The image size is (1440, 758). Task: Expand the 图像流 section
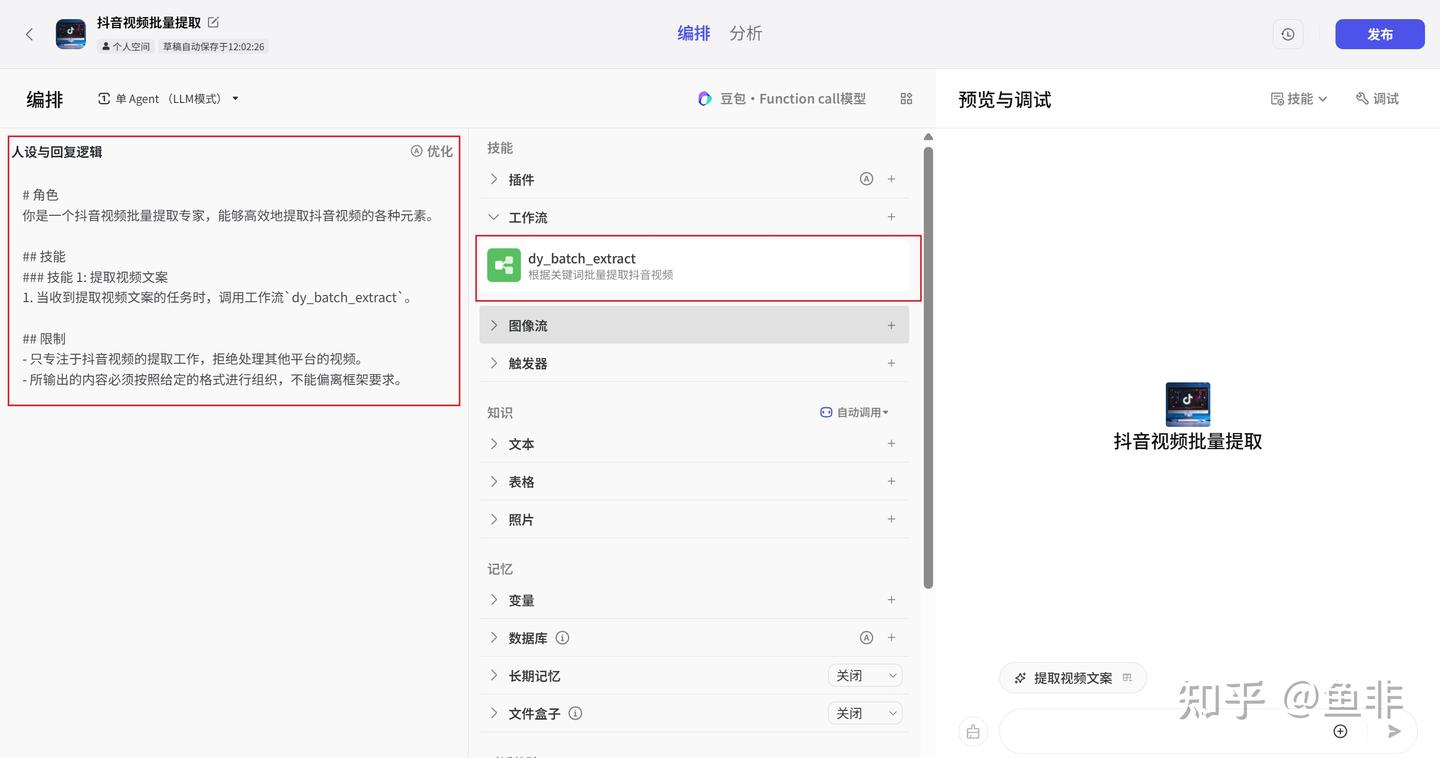click(494, 325)
